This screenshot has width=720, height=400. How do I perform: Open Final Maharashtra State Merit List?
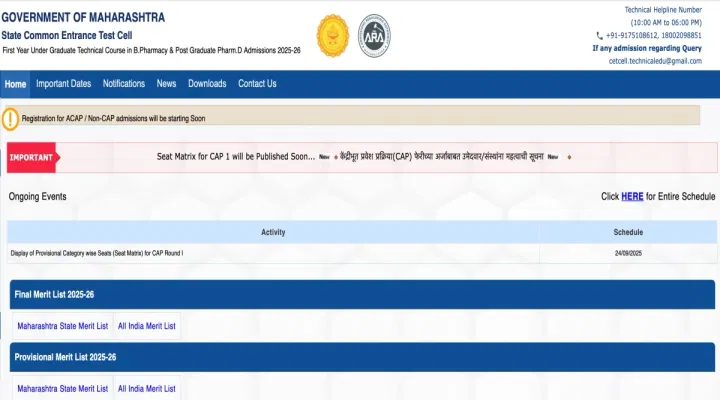62,326
